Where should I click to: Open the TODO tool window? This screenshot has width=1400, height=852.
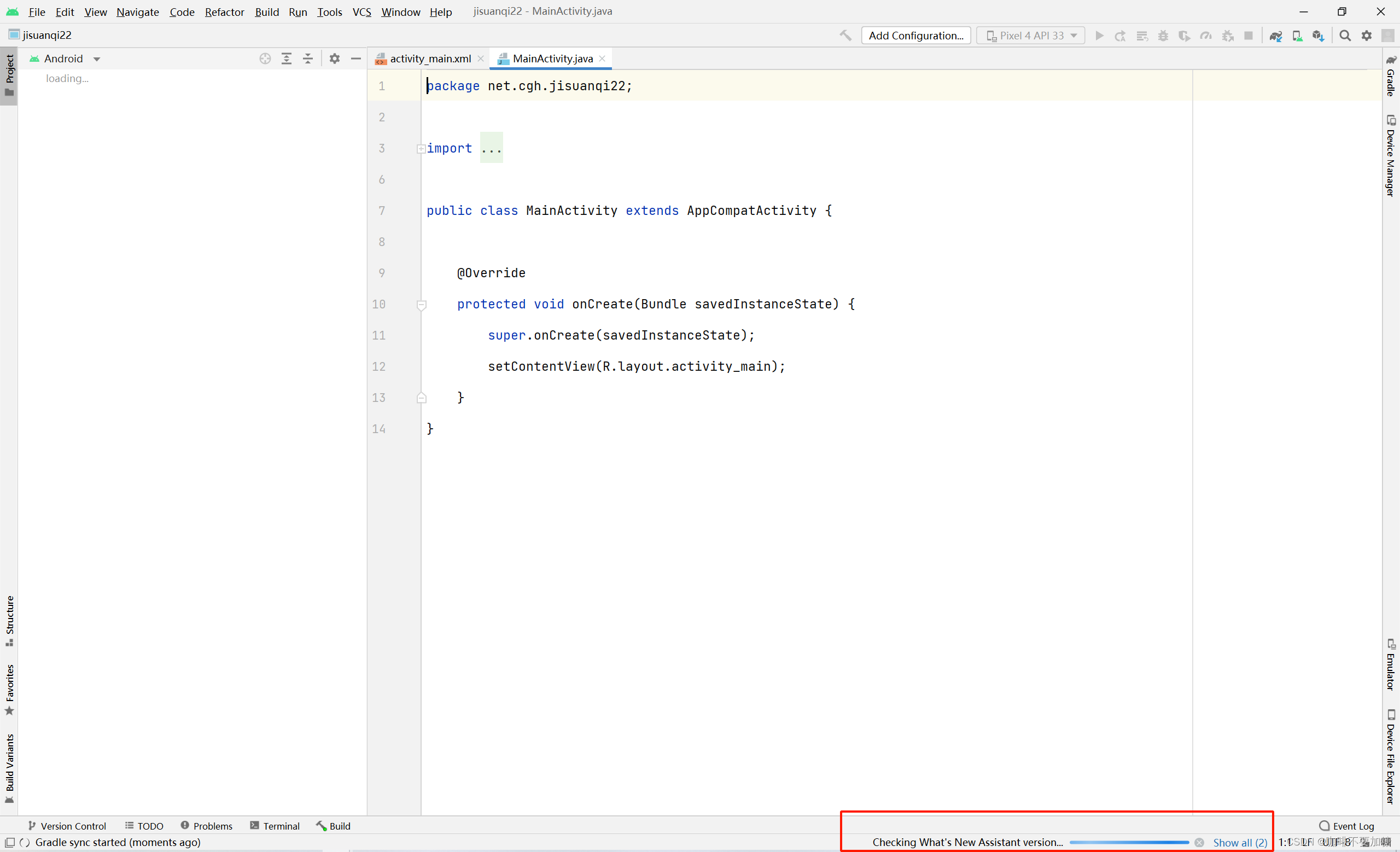tap(144, 826)
